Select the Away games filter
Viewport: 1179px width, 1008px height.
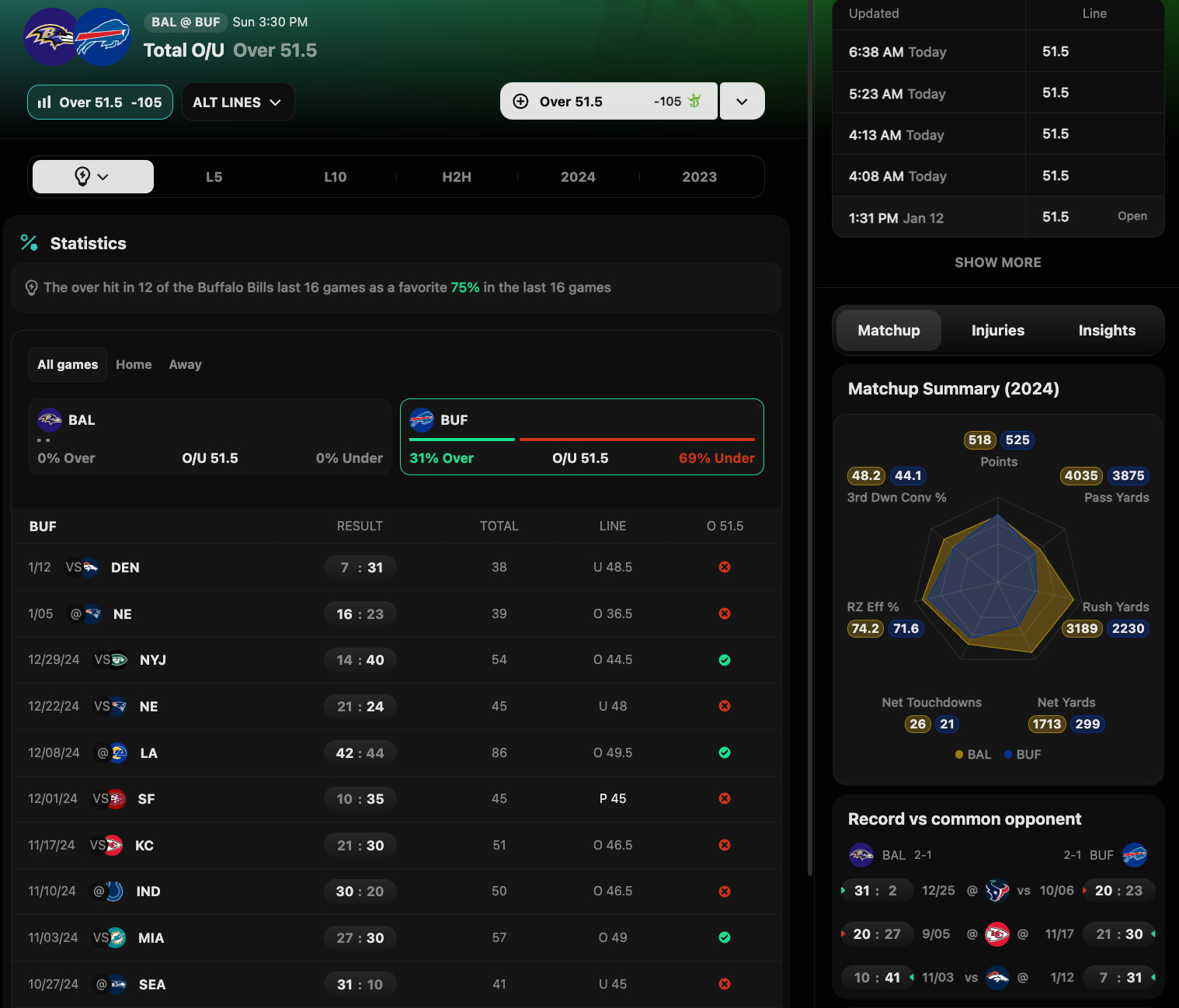click(x=185, y=365)
